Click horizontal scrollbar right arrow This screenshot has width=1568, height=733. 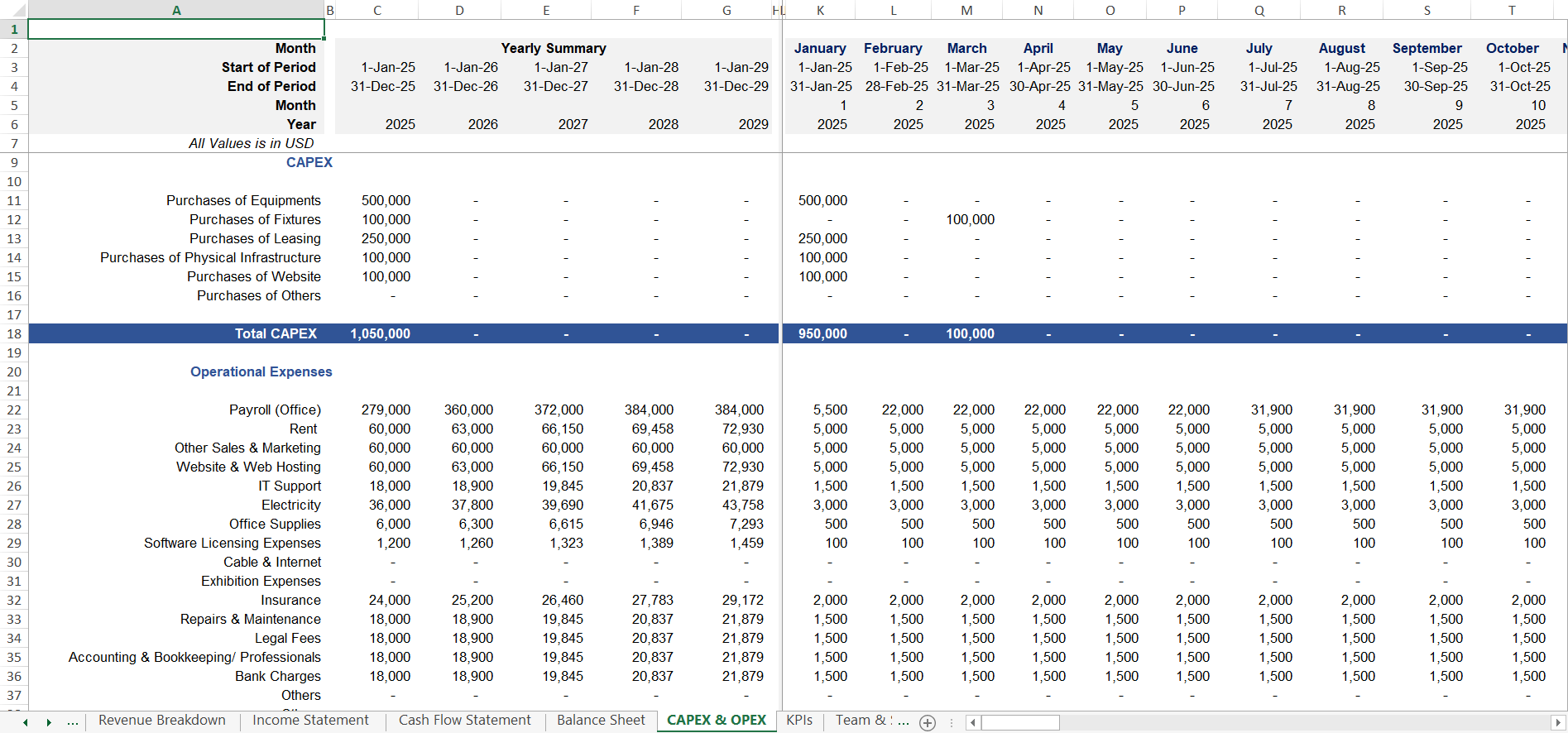[1558, 722]
